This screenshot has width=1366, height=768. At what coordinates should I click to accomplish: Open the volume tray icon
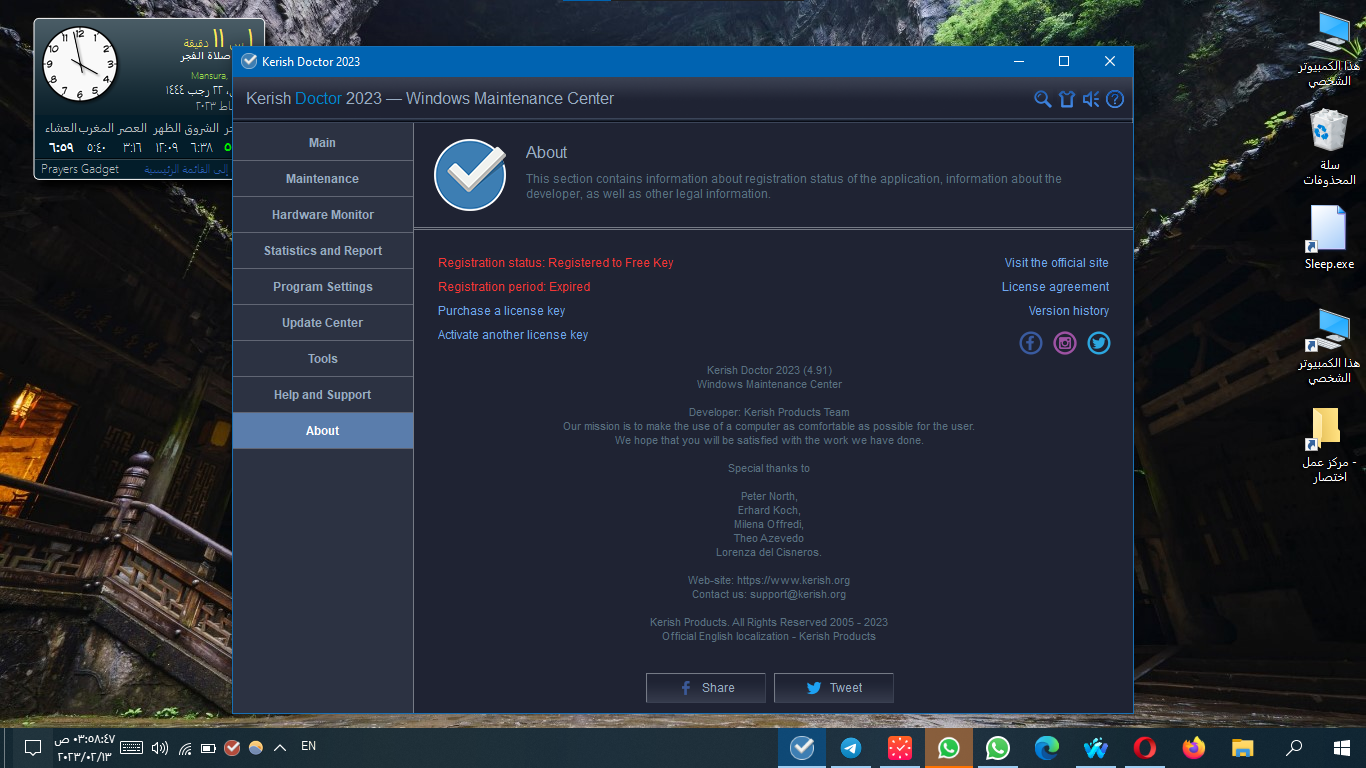(159, 747)
